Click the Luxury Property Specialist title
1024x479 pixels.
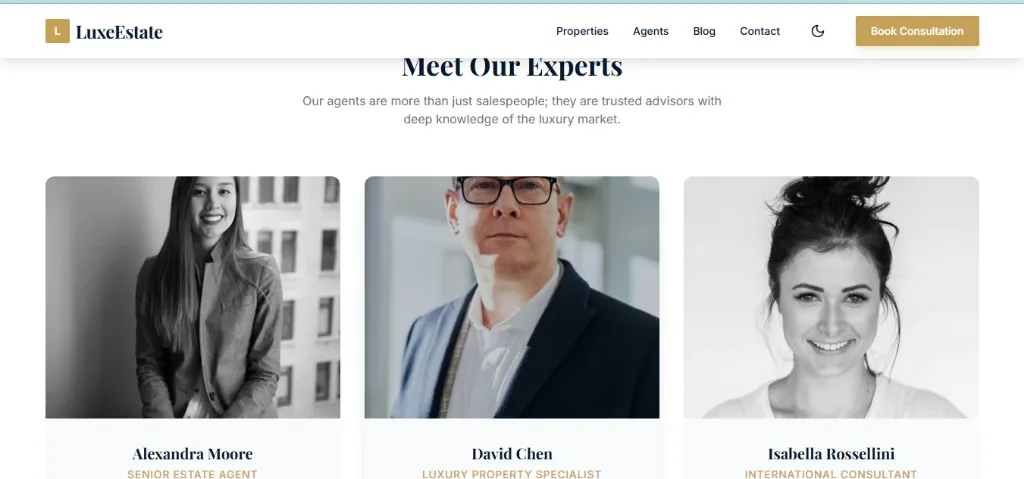coord(512,474)
